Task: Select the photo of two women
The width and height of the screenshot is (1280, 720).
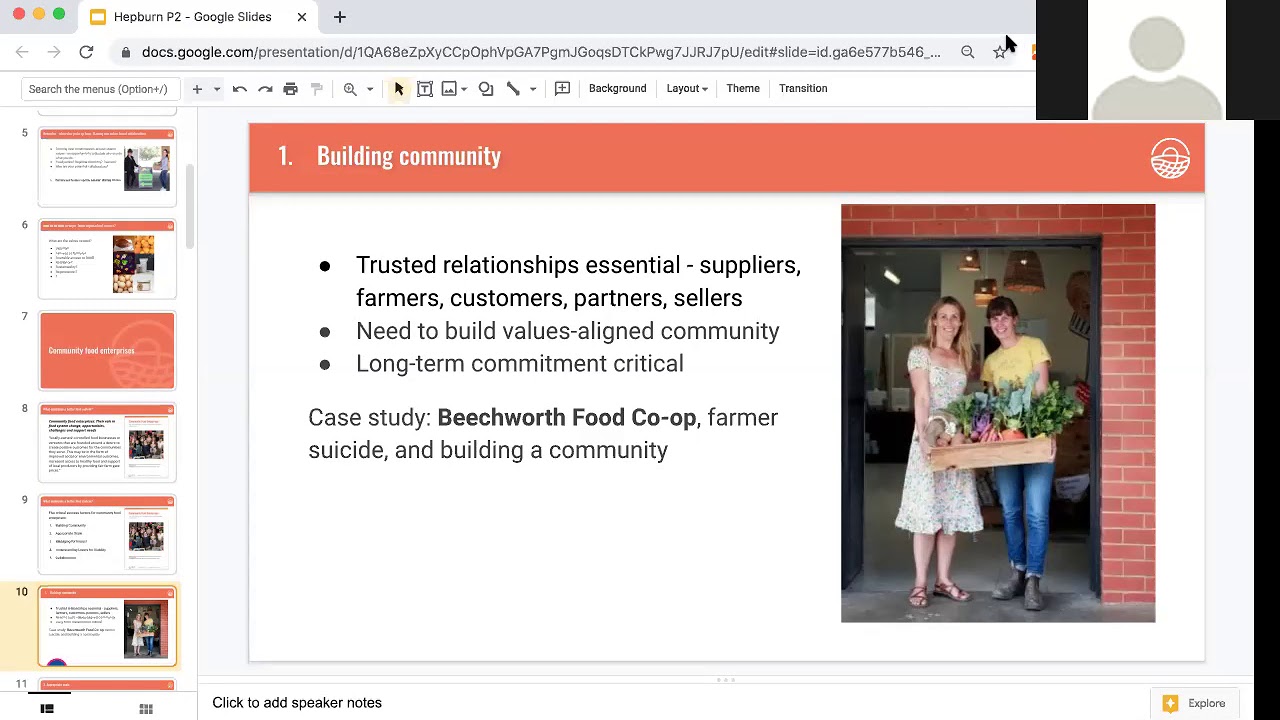Action: 998,413
